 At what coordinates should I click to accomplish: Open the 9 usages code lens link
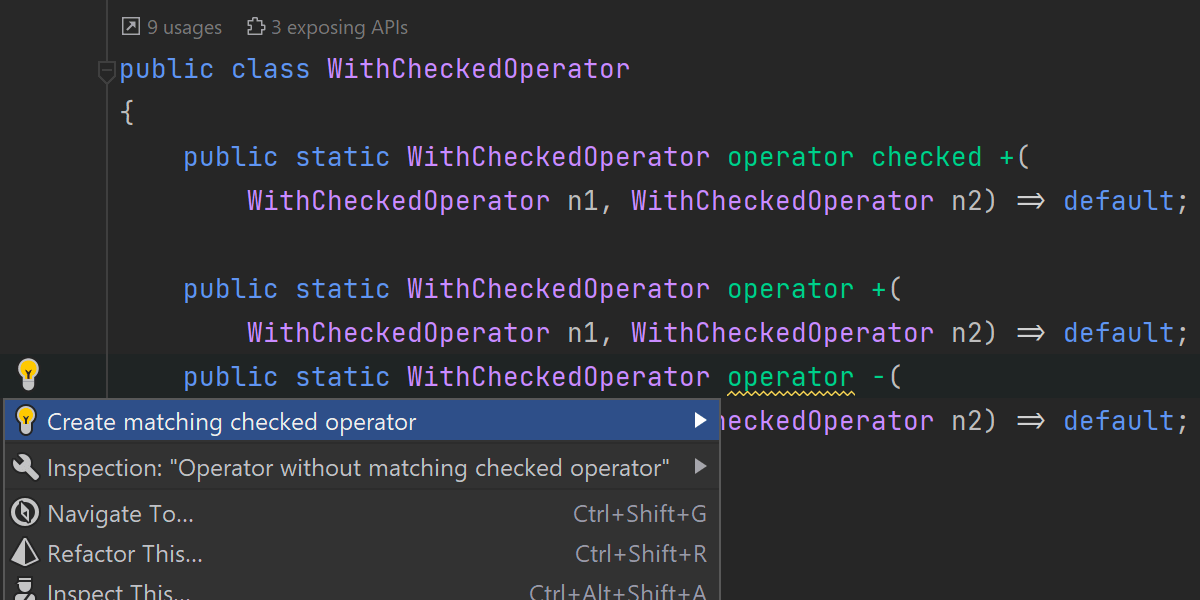[x=184, y=27]
